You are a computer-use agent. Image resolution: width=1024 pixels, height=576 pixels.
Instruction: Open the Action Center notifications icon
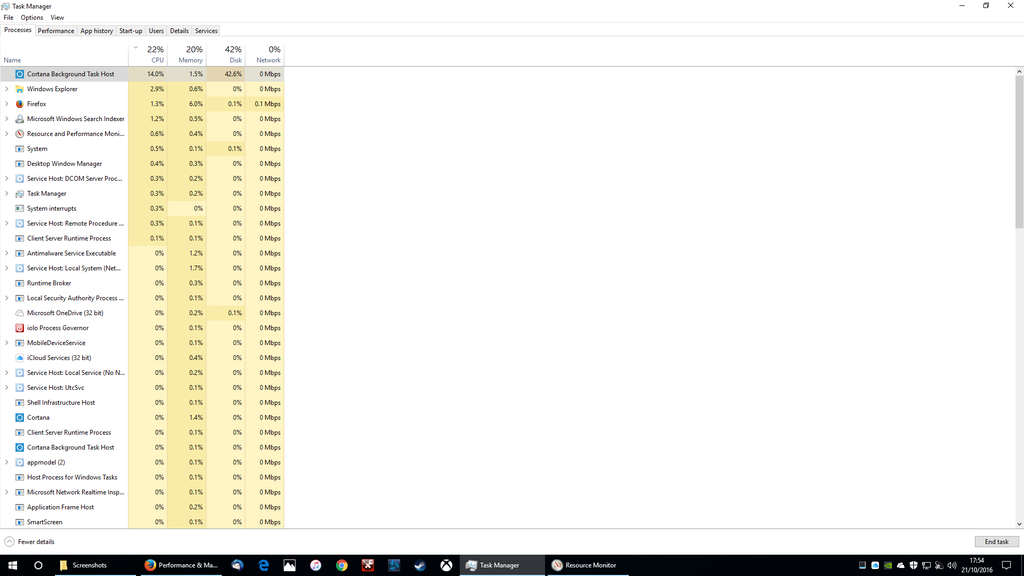(1006, 566)
